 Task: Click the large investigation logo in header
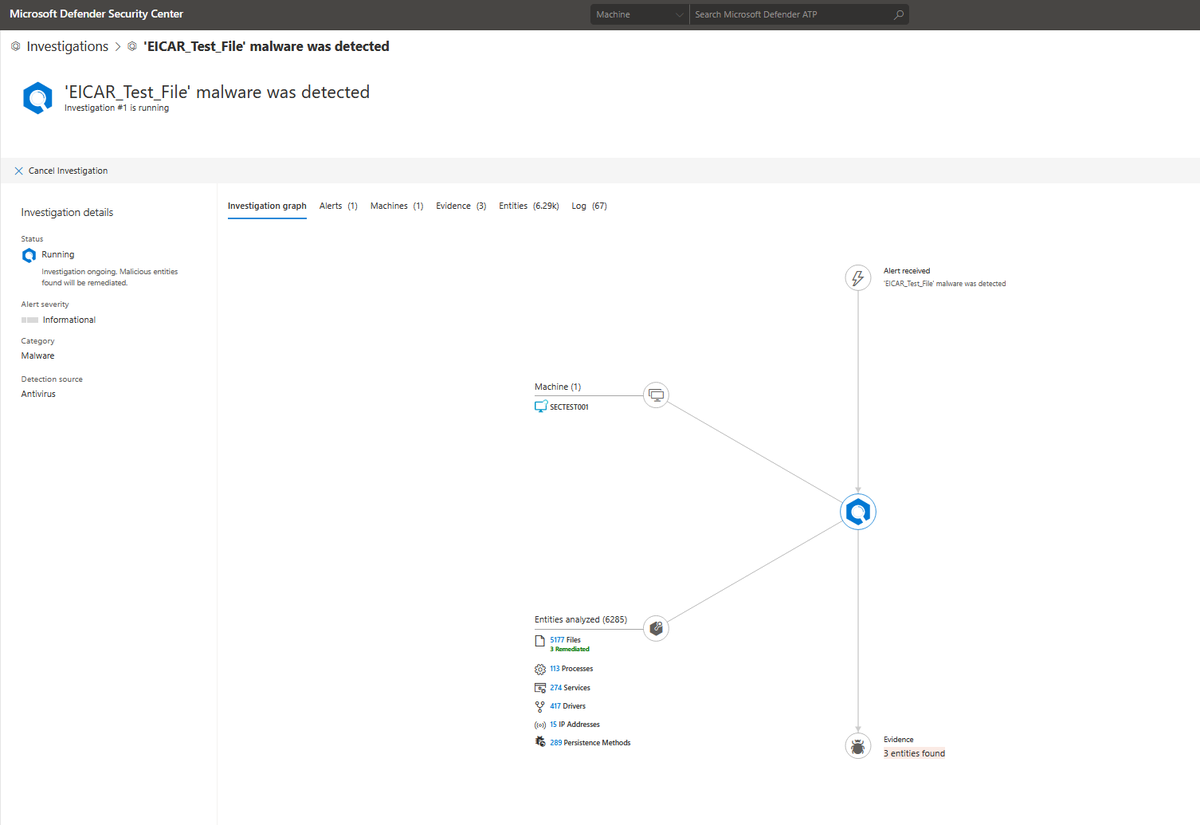tap(38, 98)
